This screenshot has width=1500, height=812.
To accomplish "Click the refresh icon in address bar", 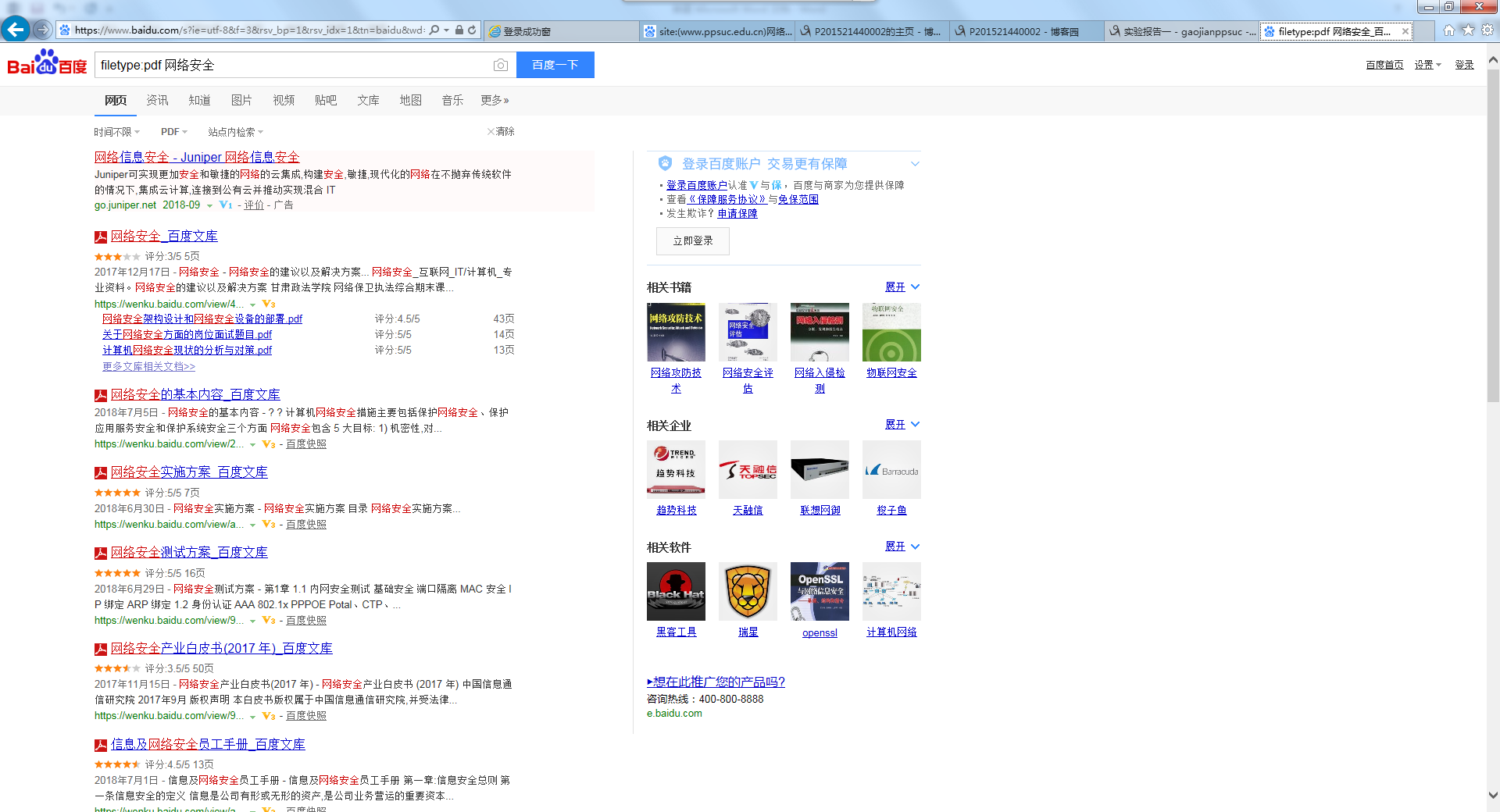I will tap(472, 30).
